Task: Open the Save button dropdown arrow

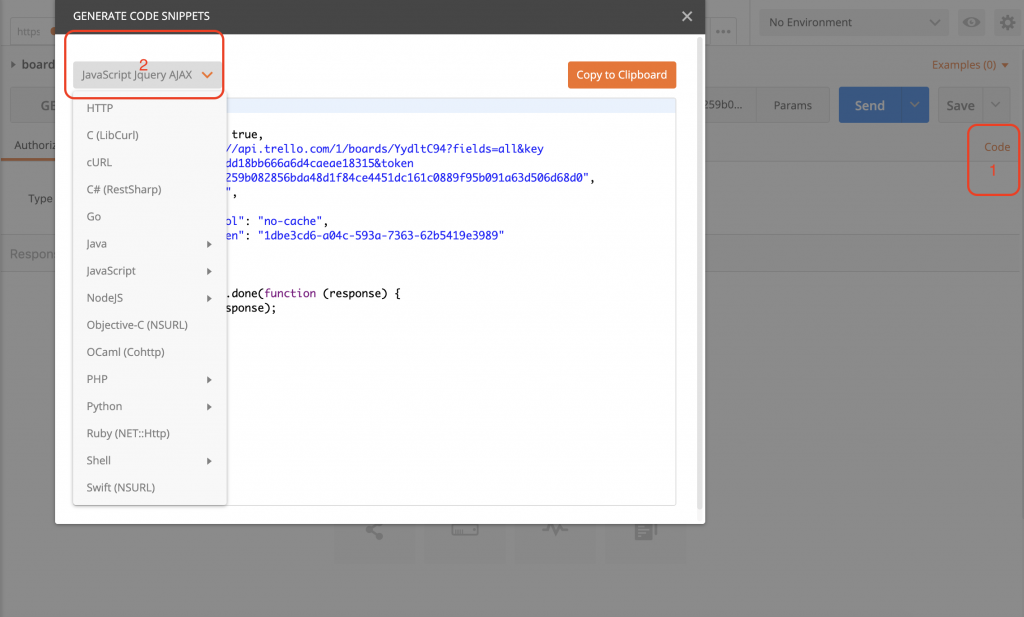Action: pos(996,105)
